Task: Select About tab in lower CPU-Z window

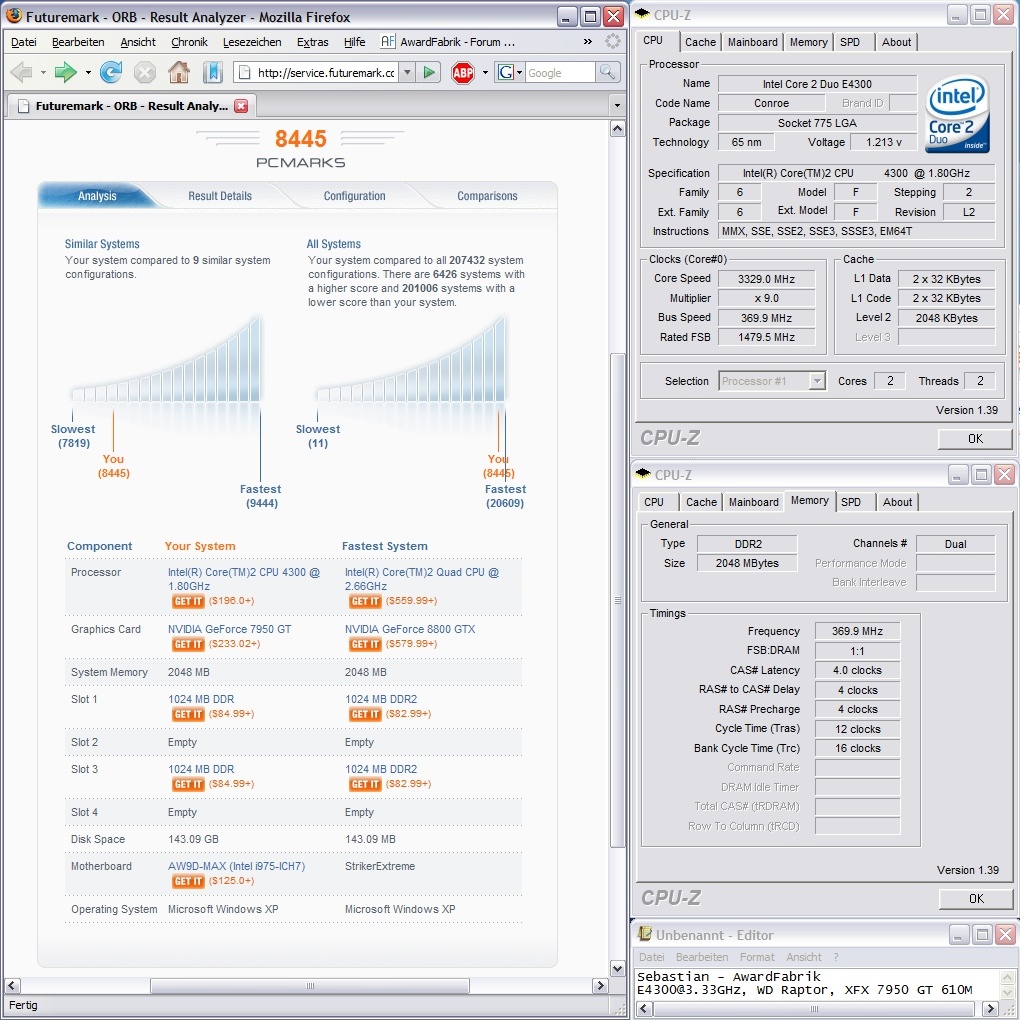Action: click(x=897, y=502)
